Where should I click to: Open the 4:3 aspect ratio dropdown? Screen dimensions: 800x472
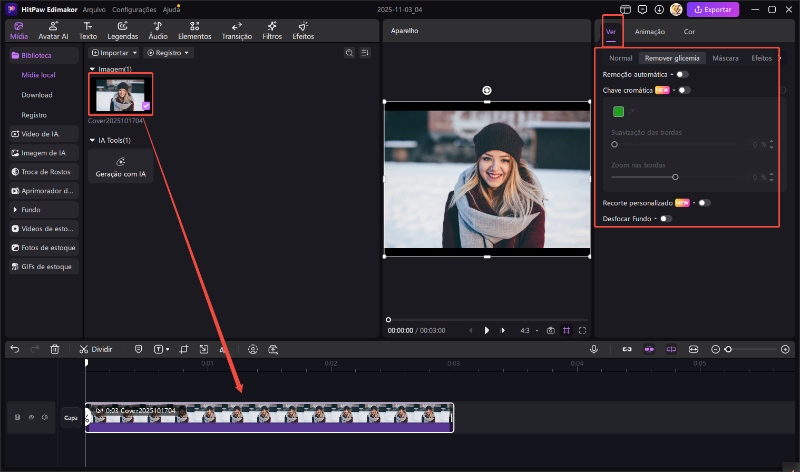coord(529,331)
